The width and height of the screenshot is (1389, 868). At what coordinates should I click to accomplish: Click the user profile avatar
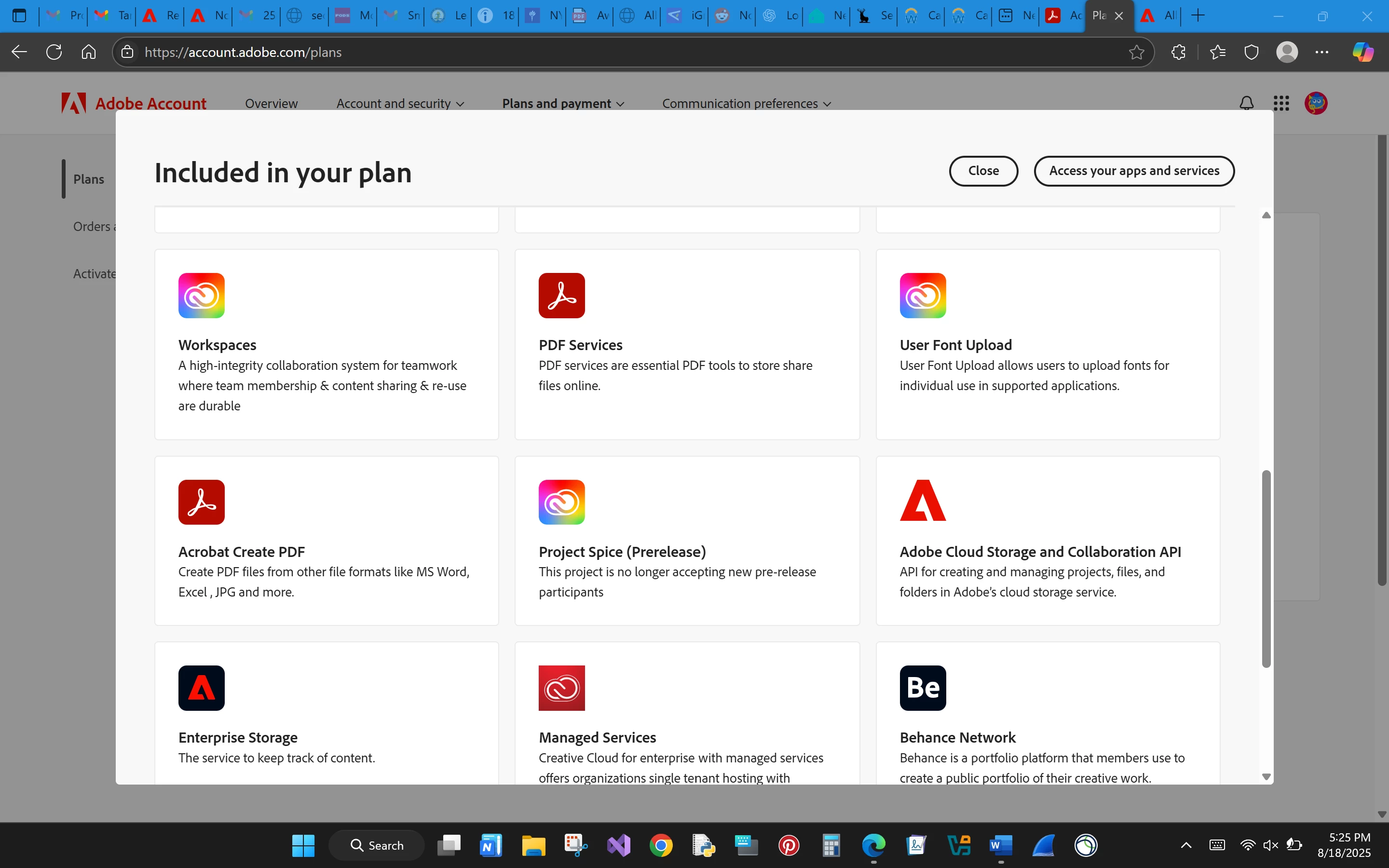pos(1316,103)
